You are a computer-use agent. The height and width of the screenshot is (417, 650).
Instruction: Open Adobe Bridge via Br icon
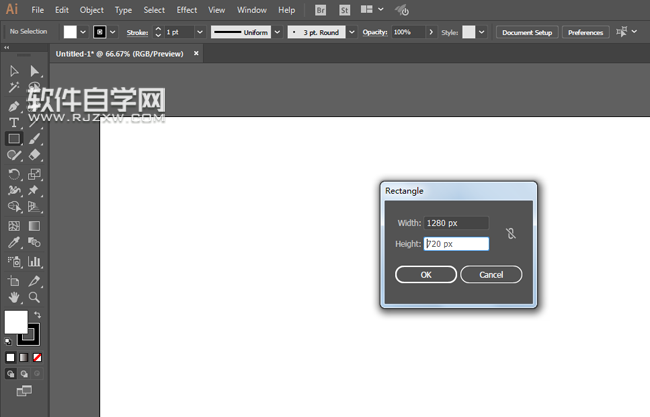[x=320, y=10]
